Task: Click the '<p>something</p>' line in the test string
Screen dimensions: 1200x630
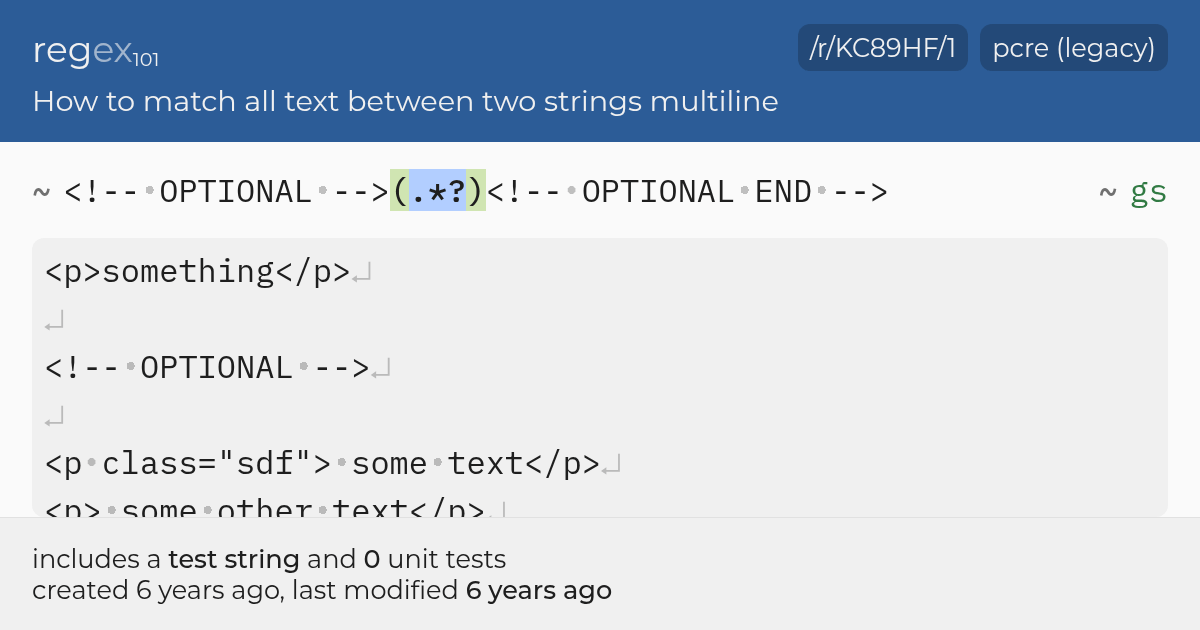Action: pos(198,272)
